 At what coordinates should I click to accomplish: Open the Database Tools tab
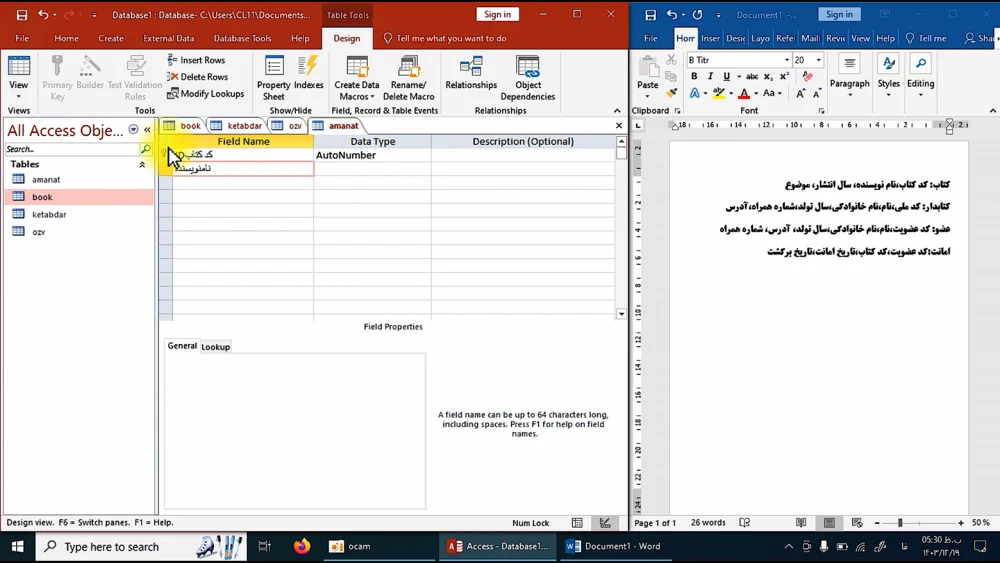[x=242, y=38]
